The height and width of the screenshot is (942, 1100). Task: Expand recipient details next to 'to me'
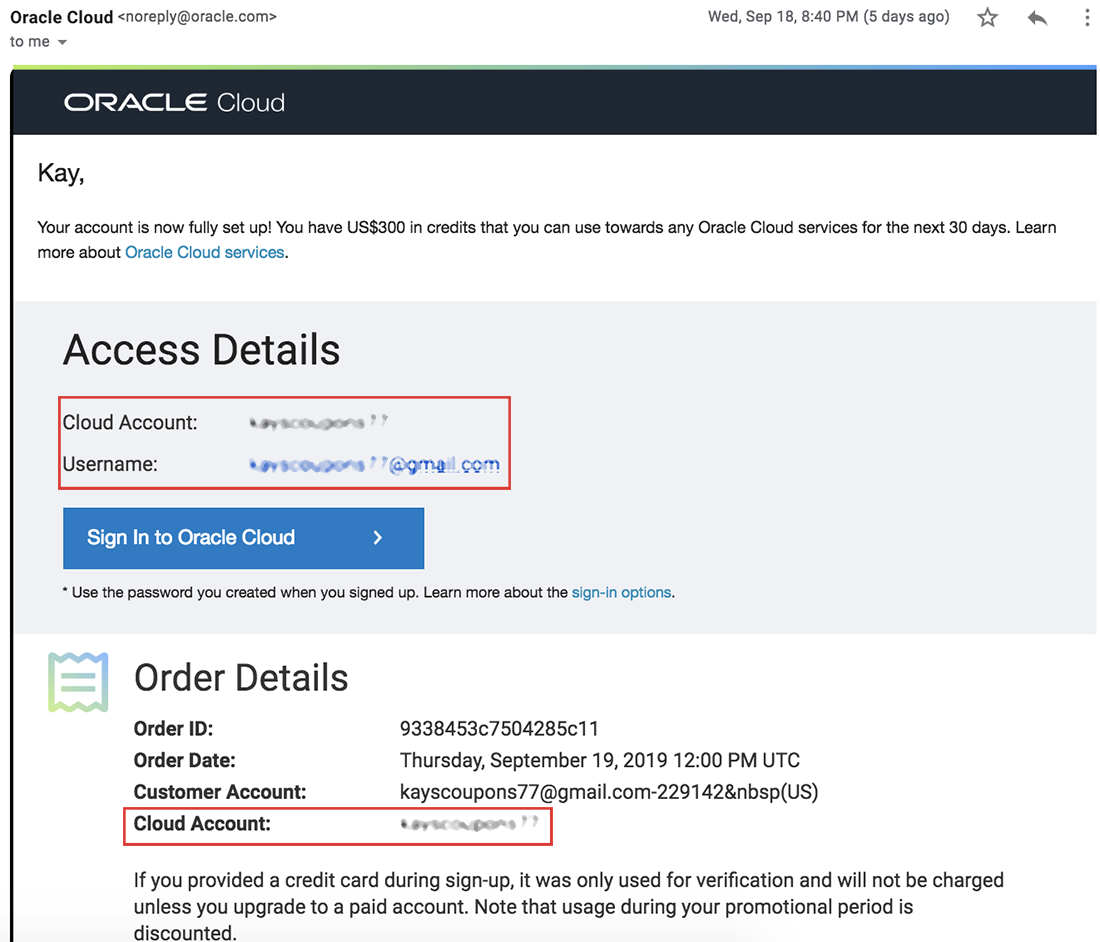62,42
